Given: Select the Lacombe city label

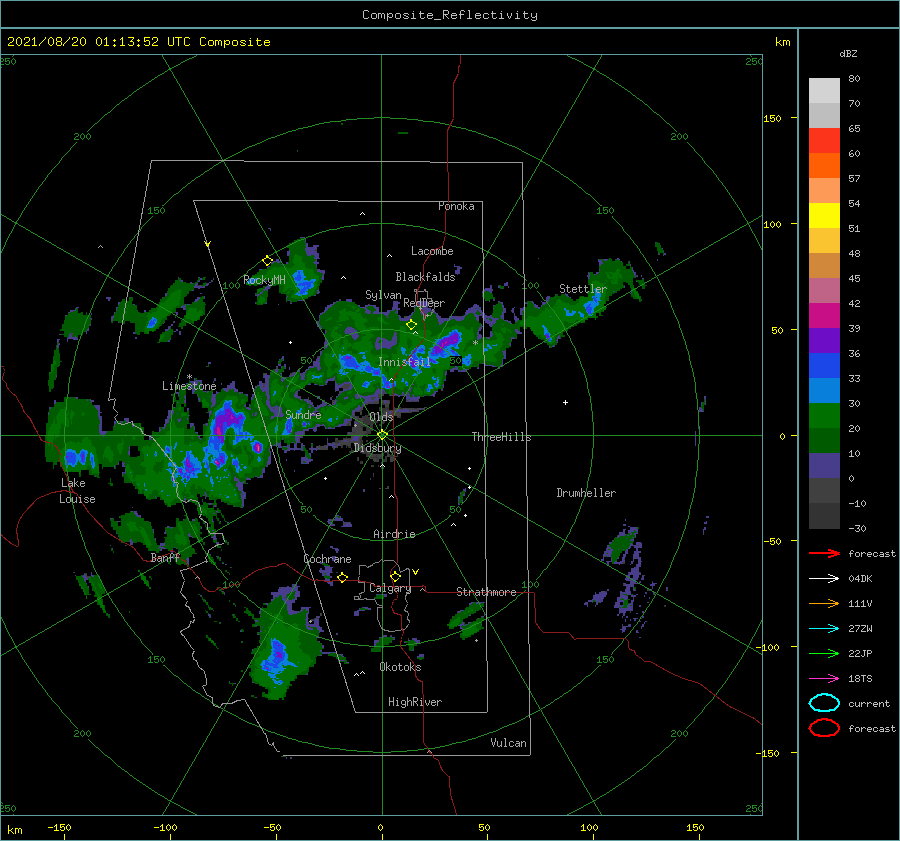Looking at the screenshot, I should point(432,251).
